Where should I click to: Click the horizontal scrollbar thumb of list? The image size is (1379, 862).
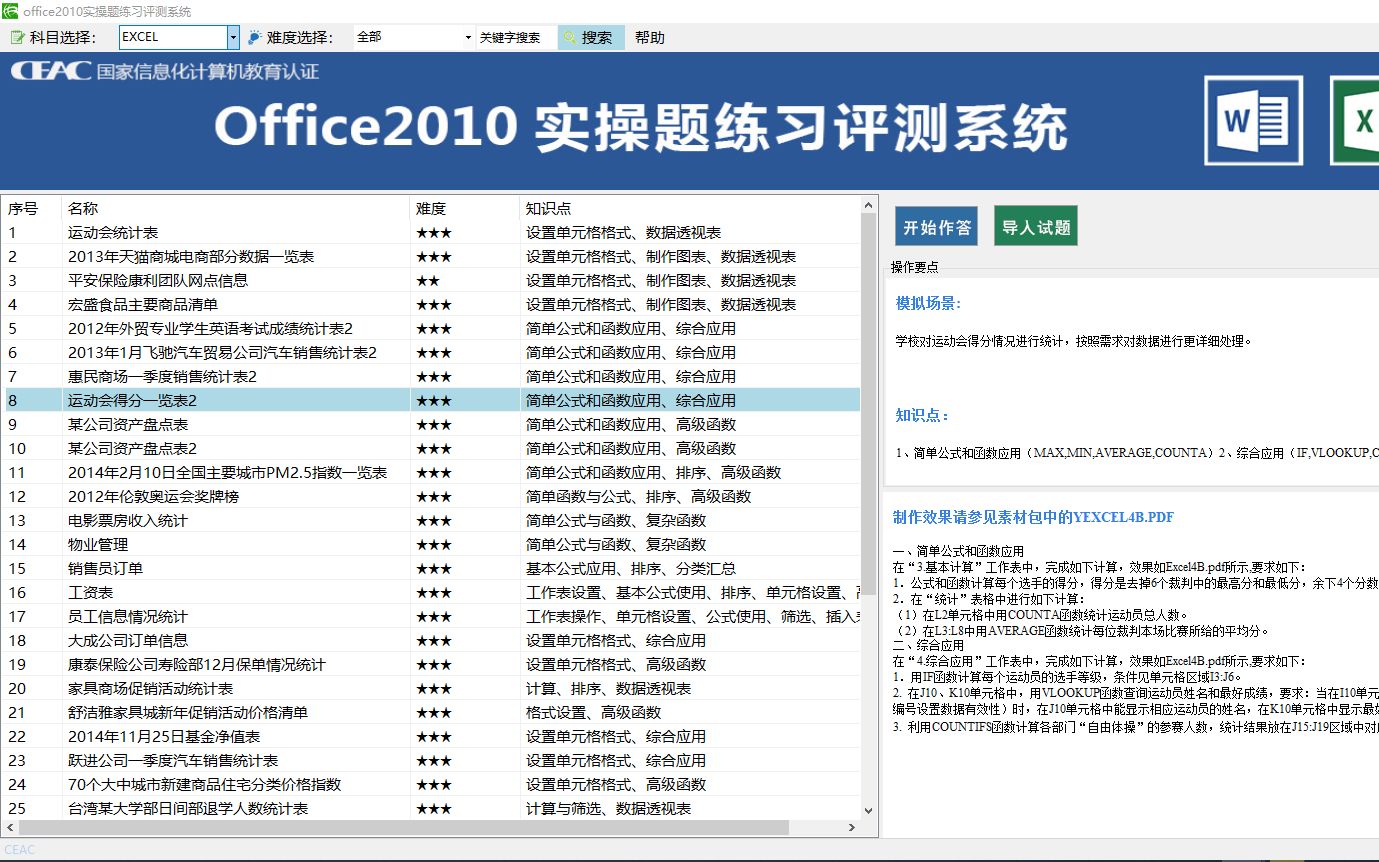[x=403, y=828]
